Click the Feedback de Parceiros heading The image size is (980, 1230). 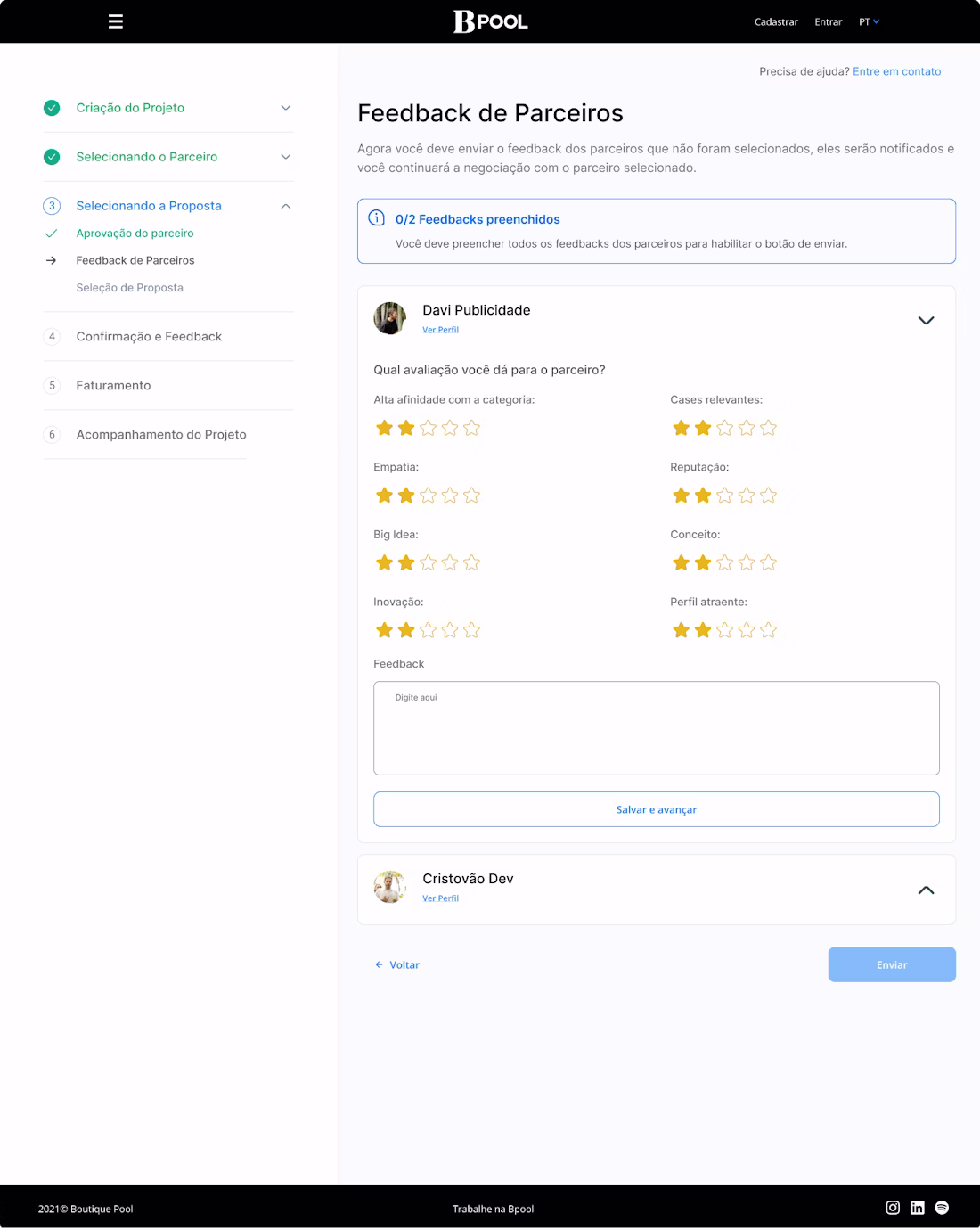click(x=490, y=113)
